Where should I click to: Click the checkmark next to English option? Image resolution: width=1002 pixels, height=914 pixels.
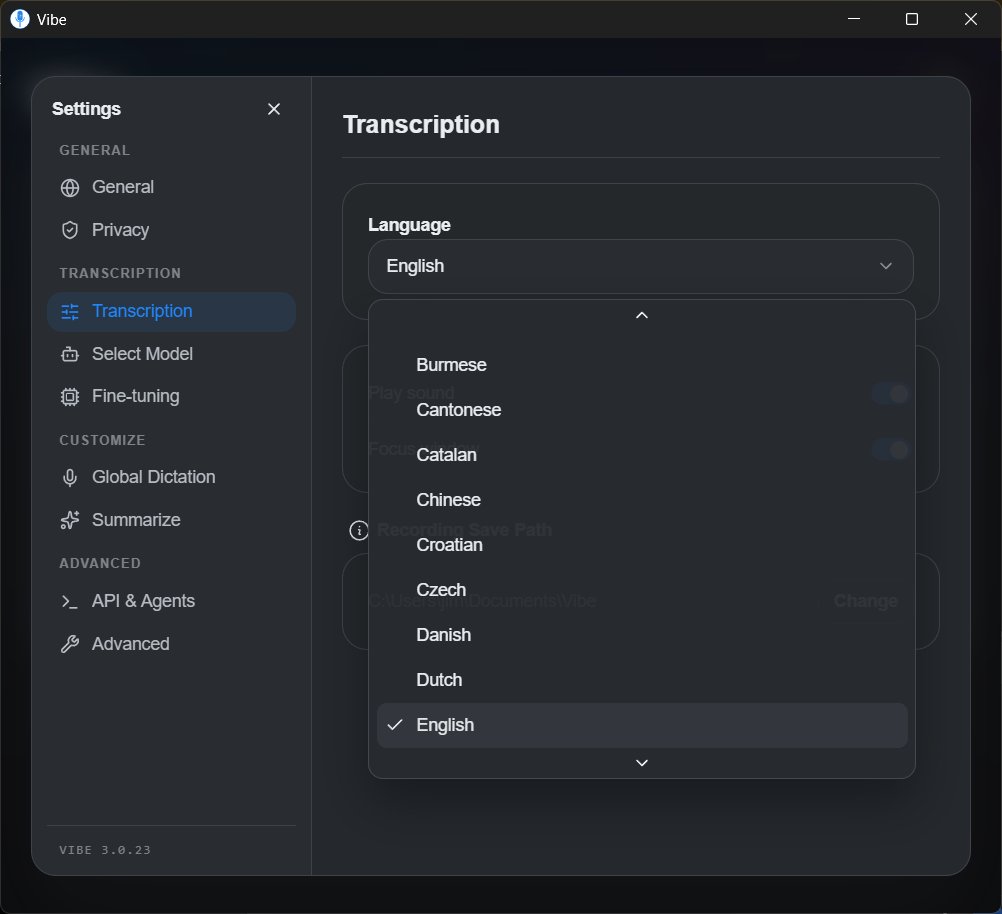[395, 725]
